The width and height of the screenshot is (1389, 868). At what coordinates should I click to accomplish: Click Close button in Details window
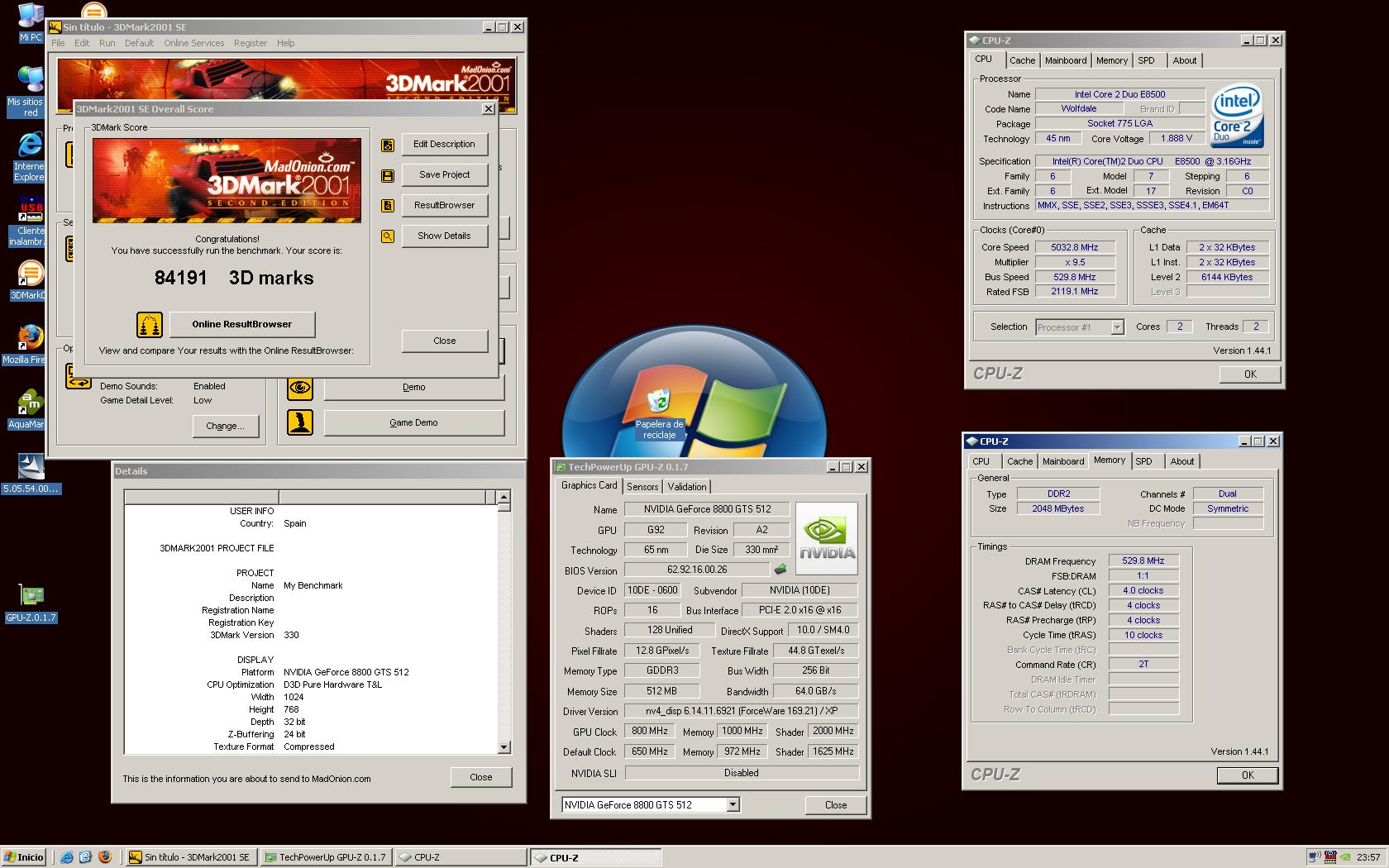point(481,778)
